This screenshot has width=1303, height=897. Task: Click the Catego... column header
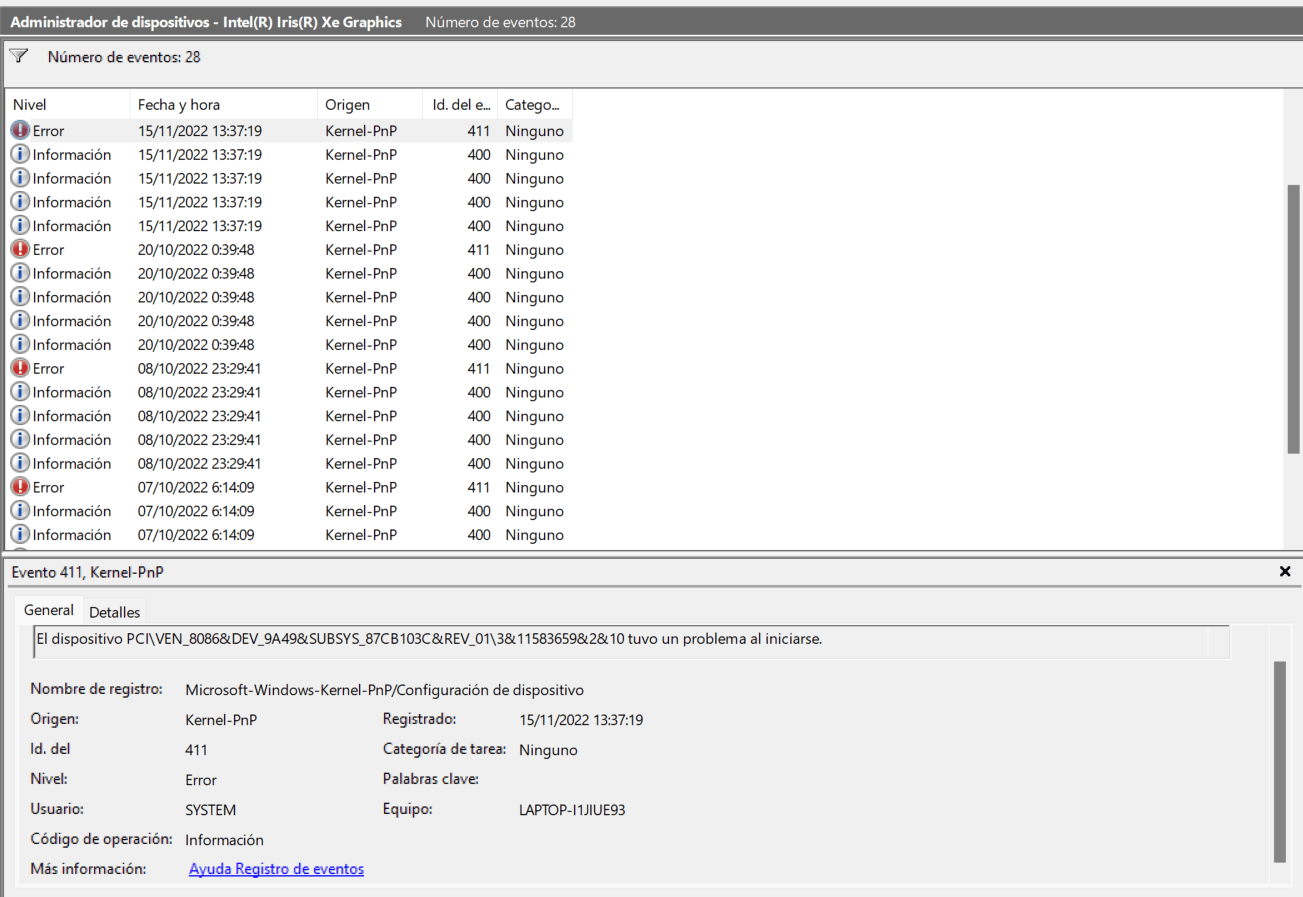tap(535, 105)
